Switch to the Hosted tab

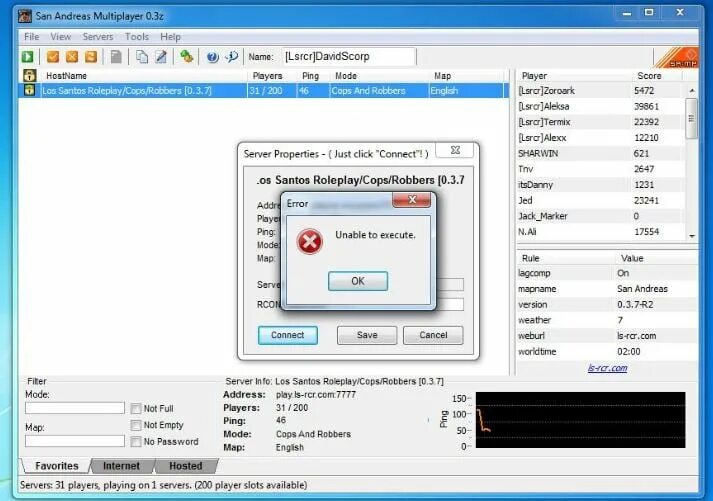(x=186, y=466)
